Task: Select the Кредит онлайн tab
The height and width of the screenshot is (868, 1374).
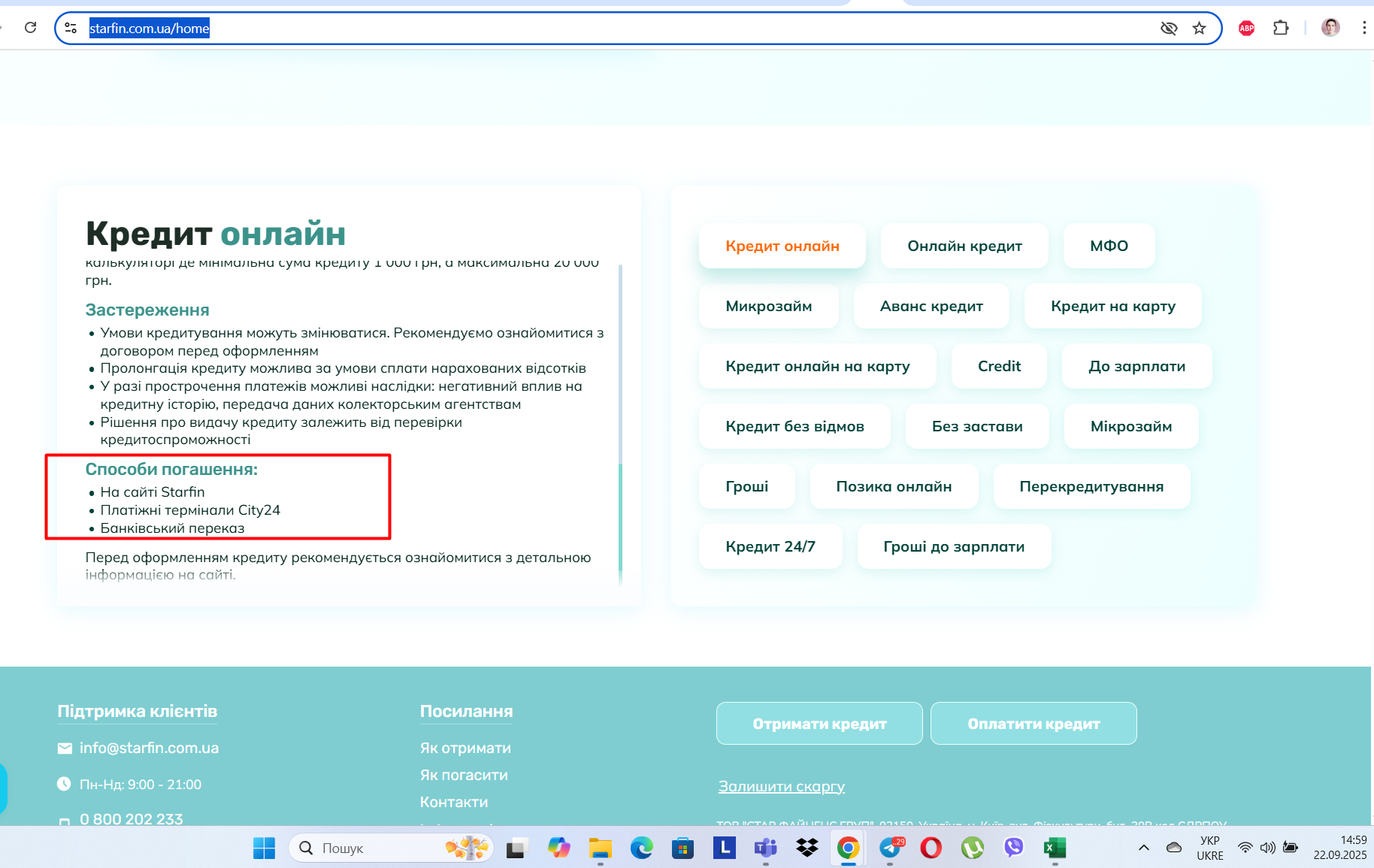Action: click(x=782, y=246)
